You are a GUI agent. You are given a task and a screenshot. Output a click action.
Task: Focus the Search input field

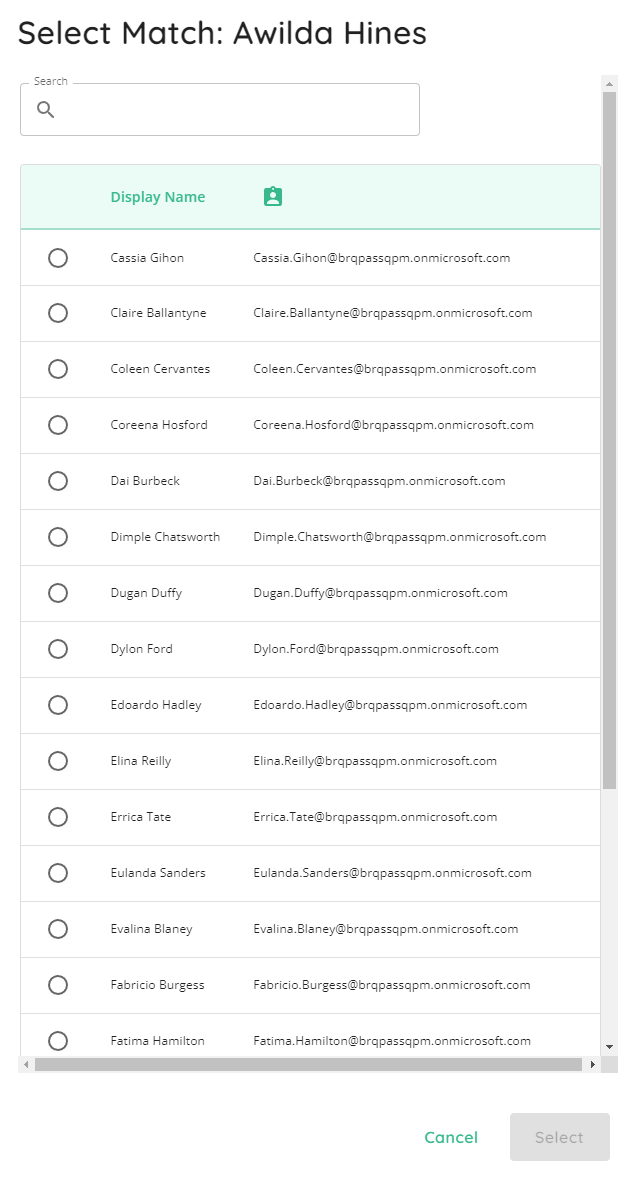219,110
